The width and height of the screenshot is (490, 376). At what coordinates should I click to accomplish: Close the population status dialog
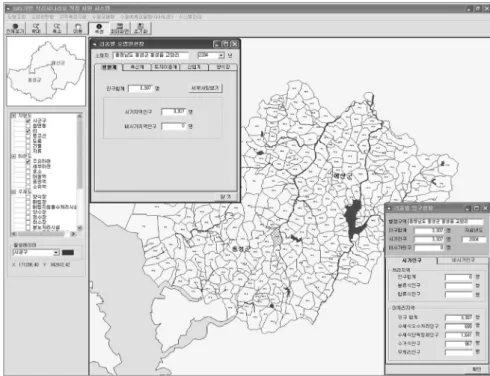[485, 208]
